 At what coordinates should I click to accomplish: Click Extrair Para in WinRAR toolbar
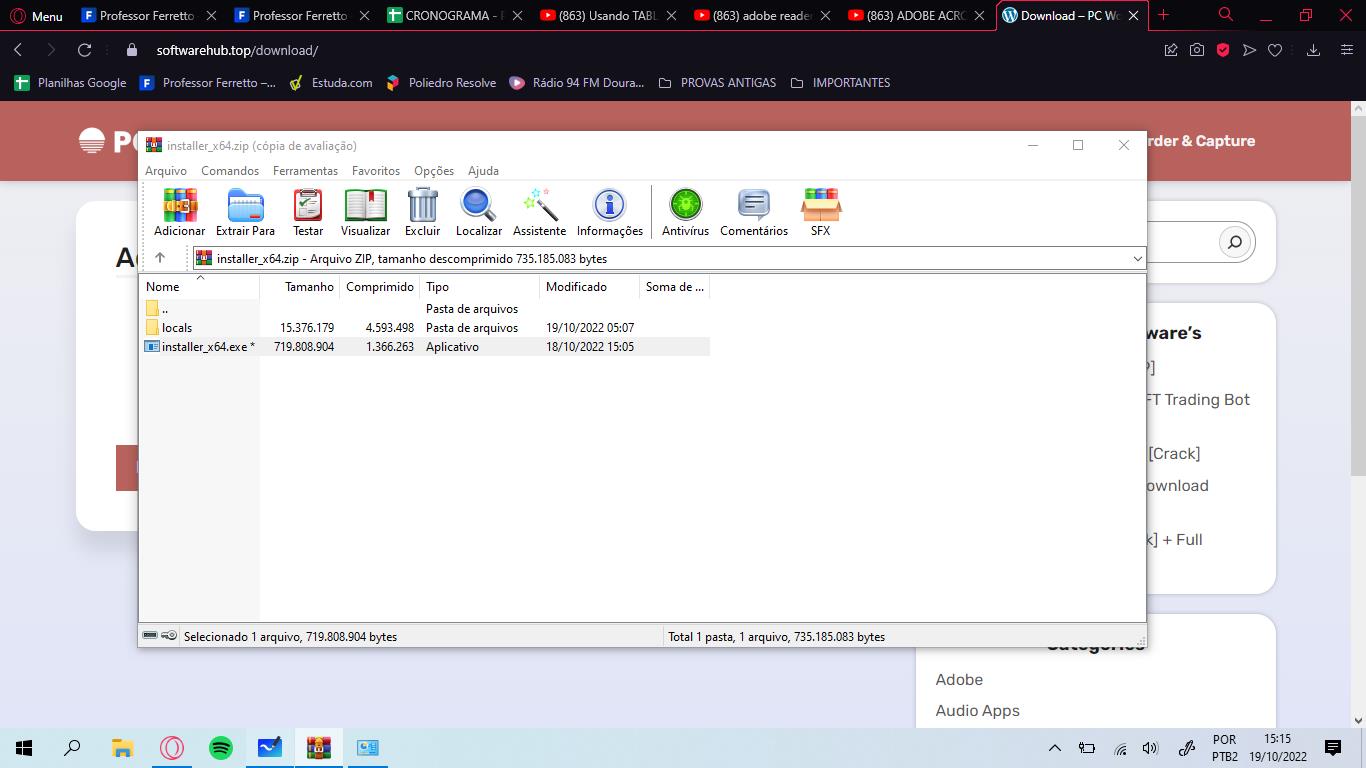[x=245, y=213]
